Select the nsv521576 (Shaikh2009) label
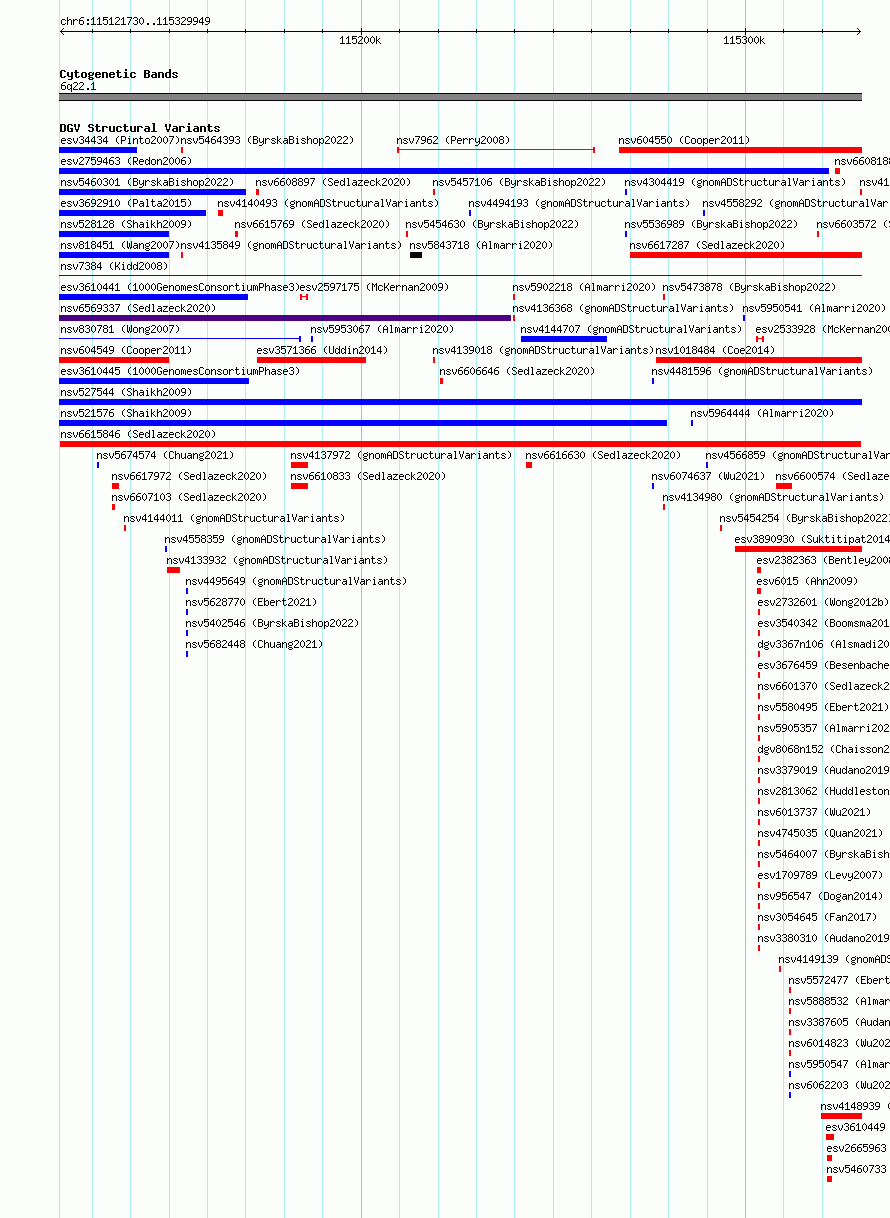 tap(125, 414)
